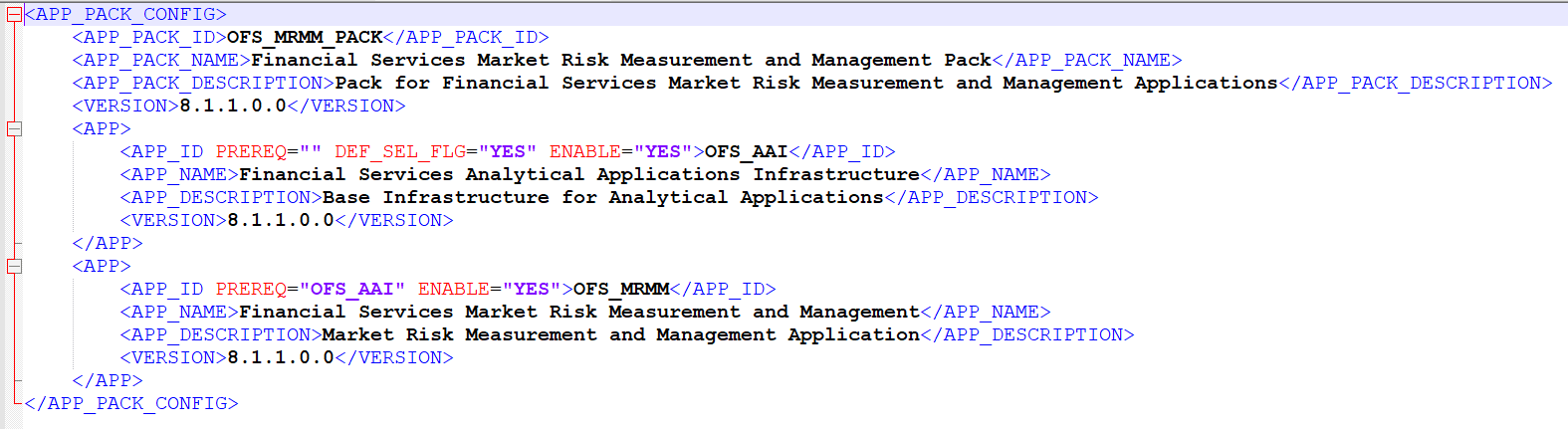Click version 8.1.1.0.0 directly below APP_PACK_DESCRIPTION
The height and width of the screenshot is (429, 1568).
(x=233, y=106)
